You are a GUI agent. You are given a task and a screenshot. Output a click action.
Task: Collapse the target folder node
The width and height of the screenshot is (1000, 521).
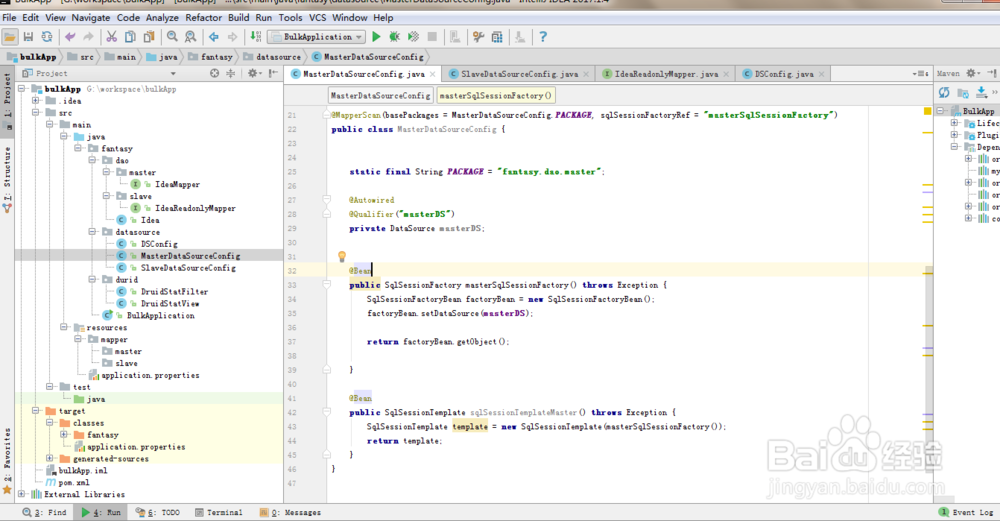(36, 411)
